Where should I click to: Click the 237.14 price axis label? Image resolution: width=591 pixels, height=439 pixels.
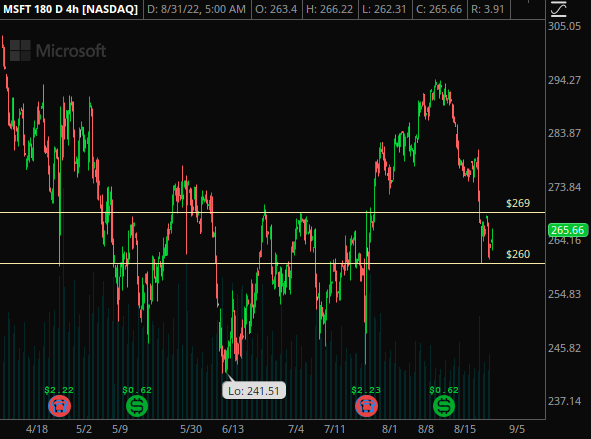(564, 401)
